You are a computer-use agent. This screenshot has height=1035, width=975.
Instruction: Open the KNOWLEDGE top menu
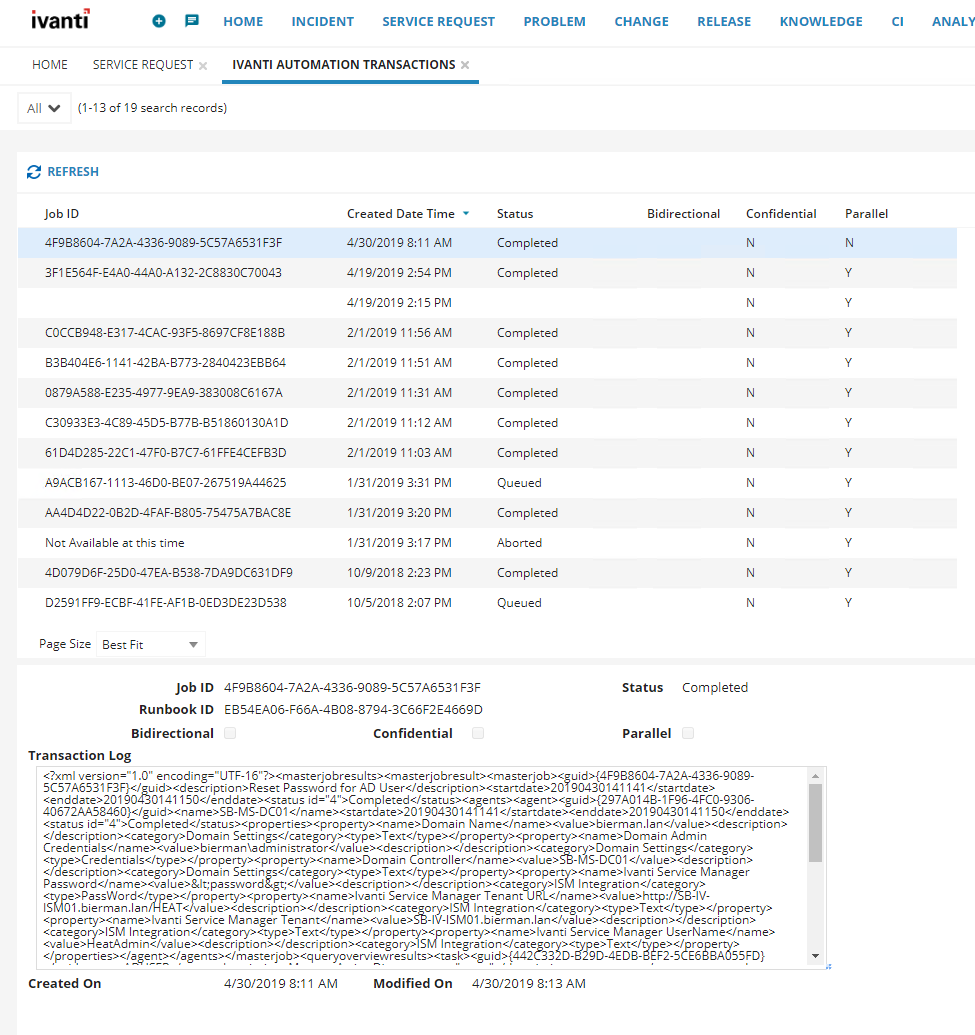821,22
